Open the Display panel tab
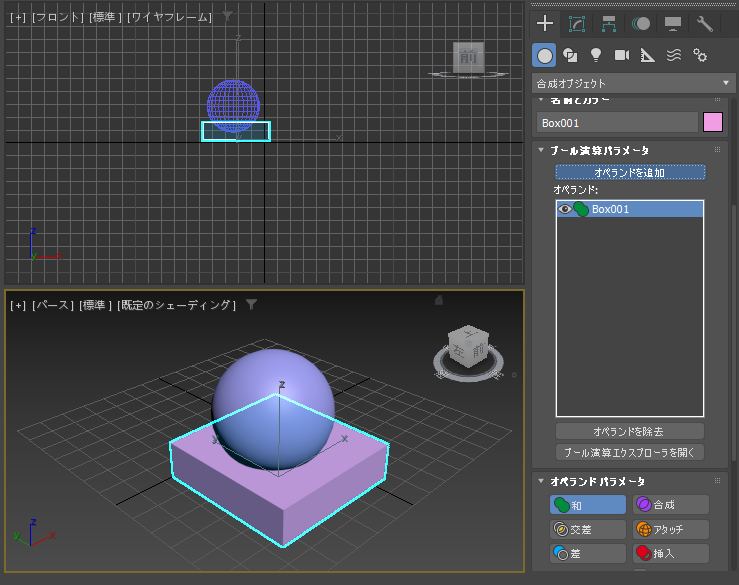This screenshot has height=585, width=739. [x=673, y=24]
